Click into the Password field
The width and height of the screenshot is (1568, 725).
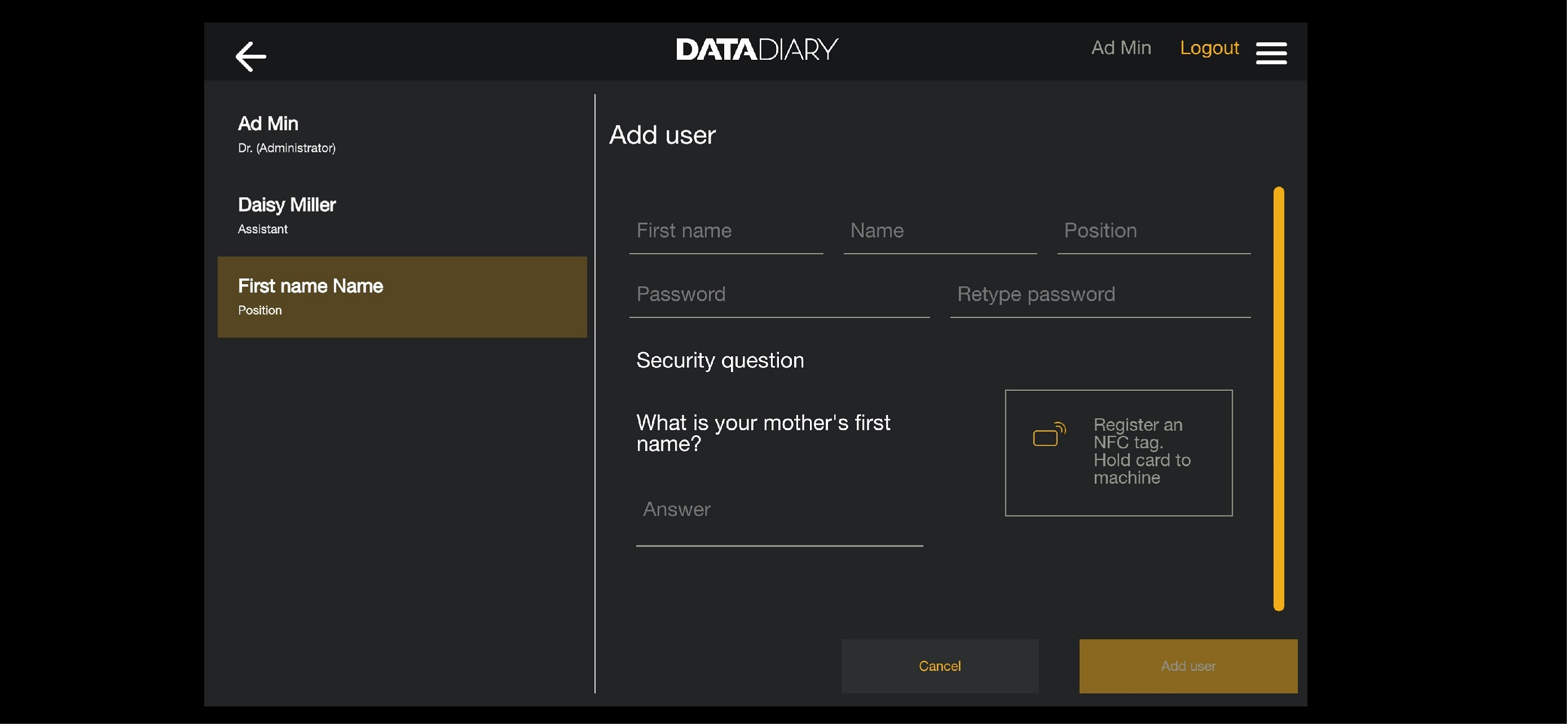click(779, 295)
